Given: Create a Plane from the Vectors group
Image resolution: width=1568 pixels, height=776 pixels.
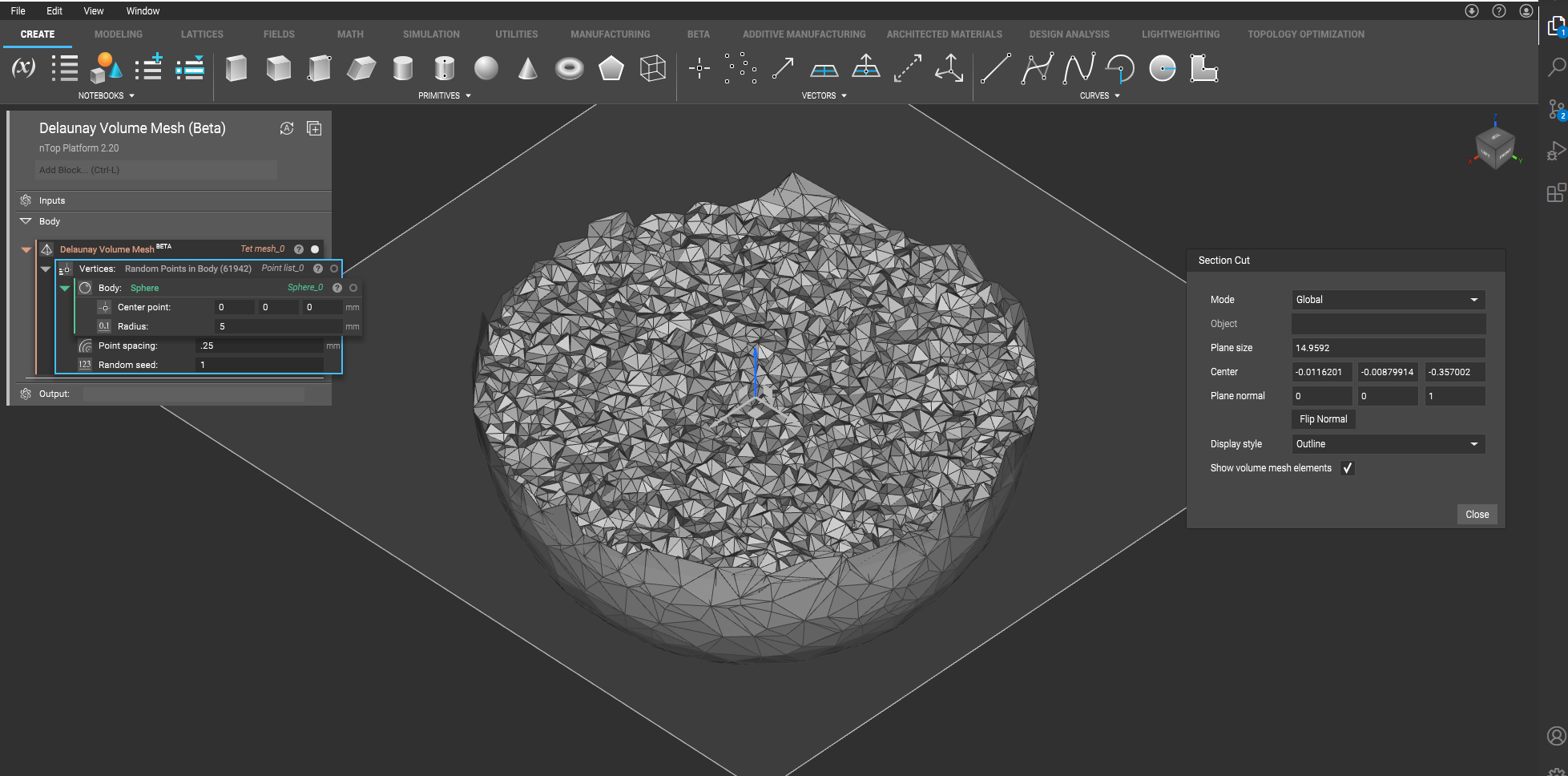Looking at the screenshot, I should point(824,71).
